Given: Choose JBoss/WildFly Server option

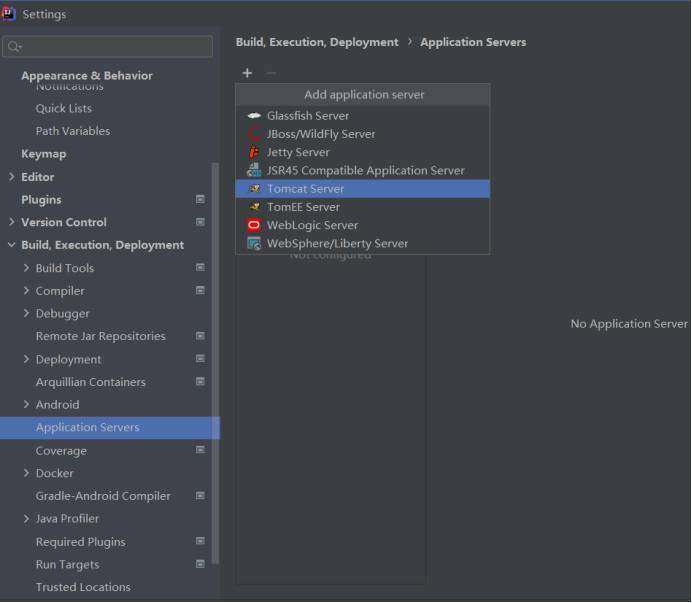Looking at the screenshot, I should (362, 134).
